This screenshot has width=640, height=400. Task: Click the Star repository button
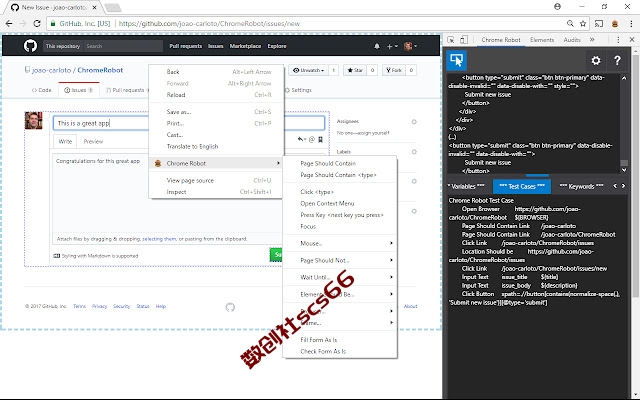tap(355, 70)
